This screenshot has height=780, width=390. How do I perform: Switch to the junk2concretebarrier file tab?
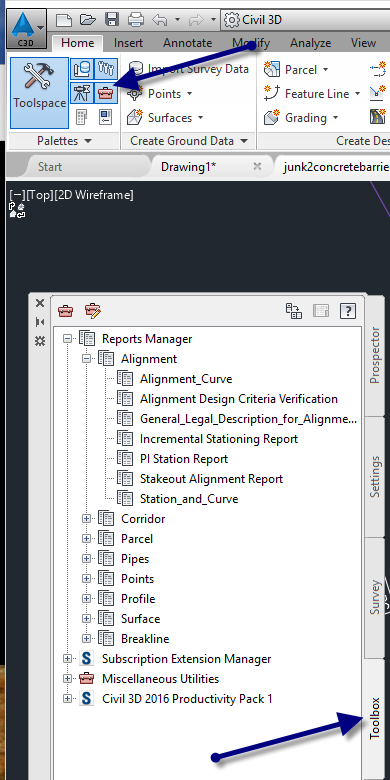pos(336,167)
